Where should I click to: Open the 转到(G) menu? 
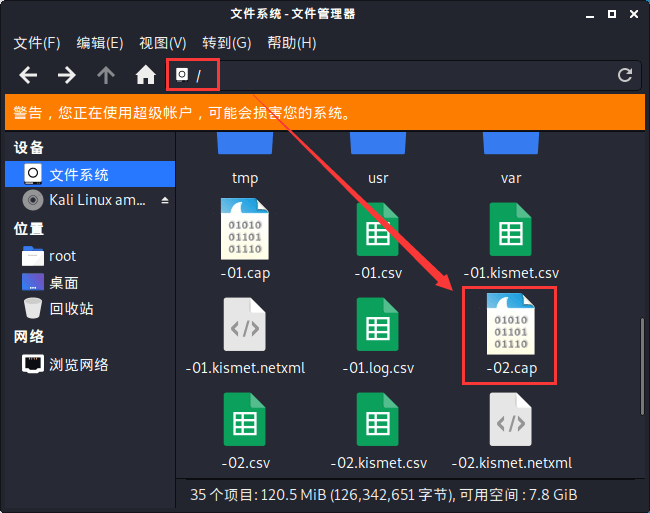click(227, 43)
